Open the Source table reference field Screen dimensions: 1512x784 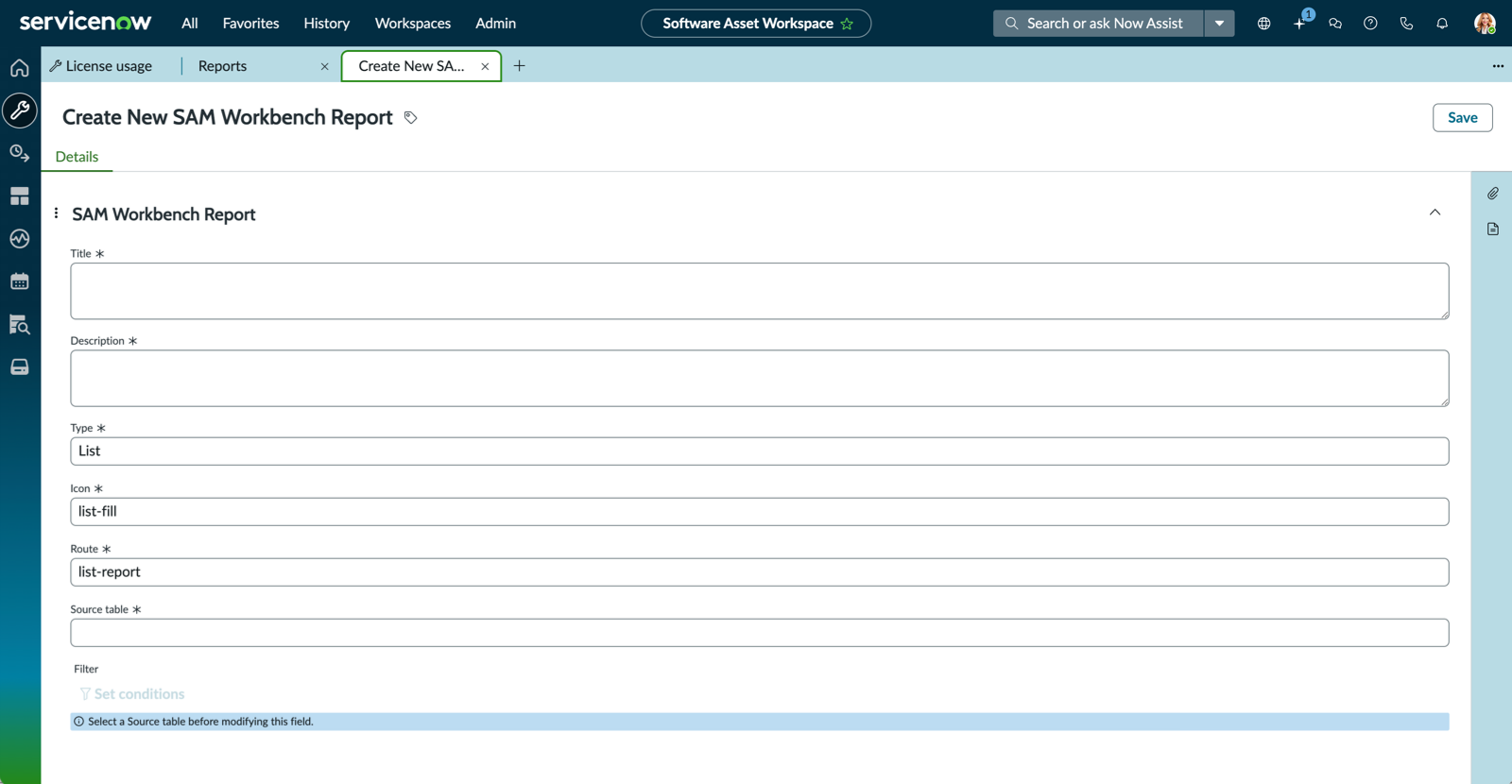pos(759,633)
